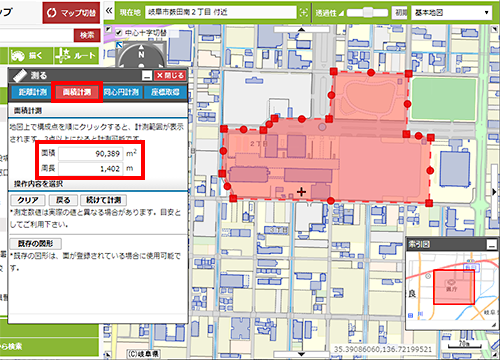The height and width of the screenshot is (360, 500).
Task: Pan map down with bottom arrow
Action: click(x=302, y=354)
